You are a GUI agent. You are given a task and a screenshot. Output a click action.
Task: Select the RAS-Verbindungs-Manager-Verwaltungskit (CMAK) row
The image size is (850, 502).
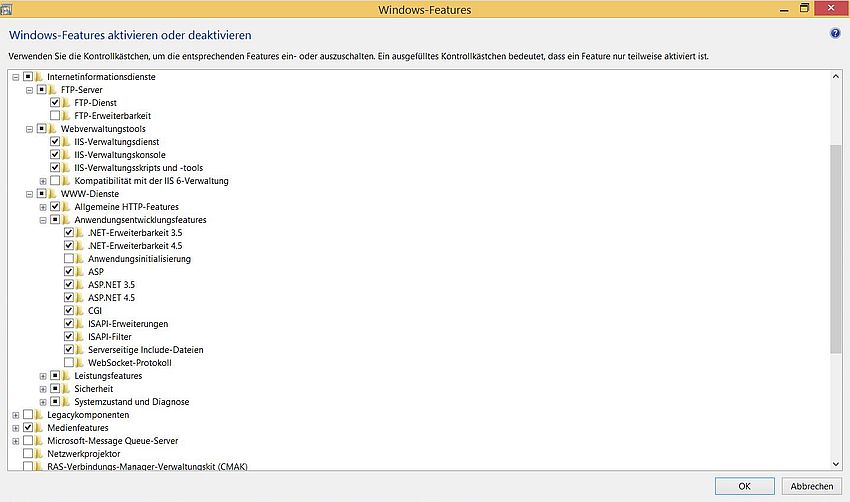147,466
